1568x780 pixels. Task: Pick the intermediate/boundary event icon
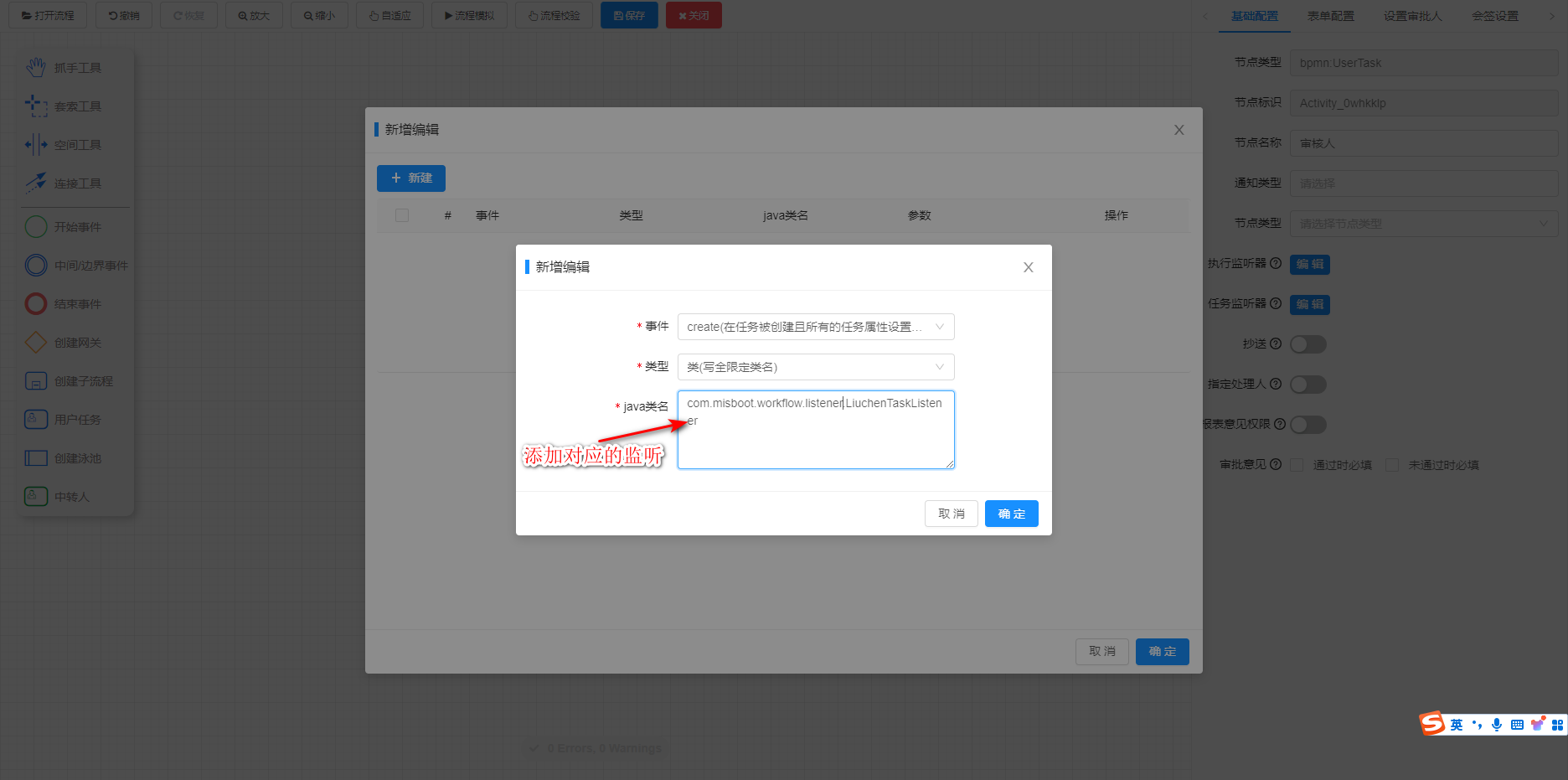click(x=36, y=265)
